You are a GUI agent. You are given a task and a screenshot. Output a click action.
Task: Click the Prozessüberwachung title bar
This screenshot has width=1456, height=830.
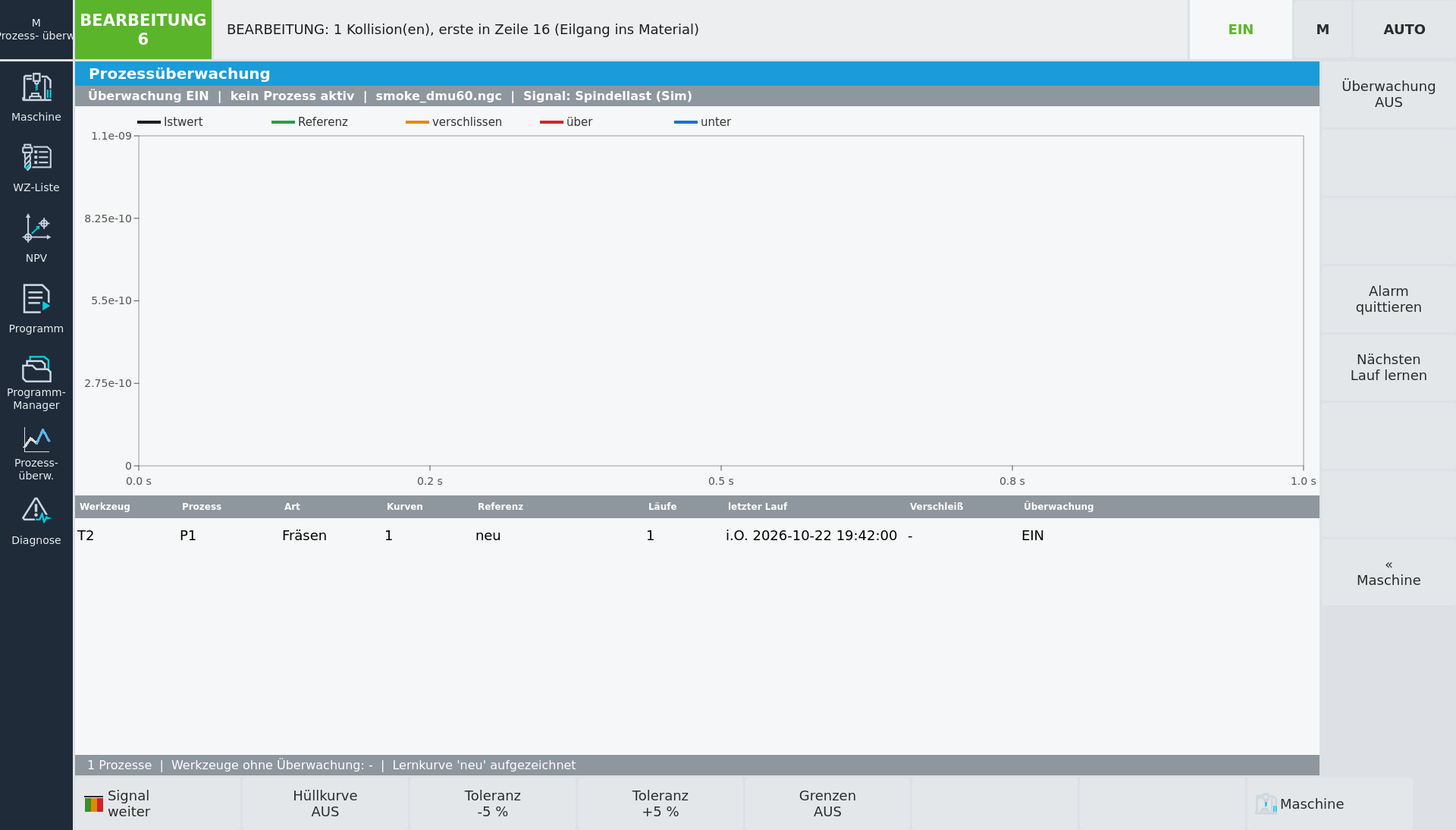697,74
